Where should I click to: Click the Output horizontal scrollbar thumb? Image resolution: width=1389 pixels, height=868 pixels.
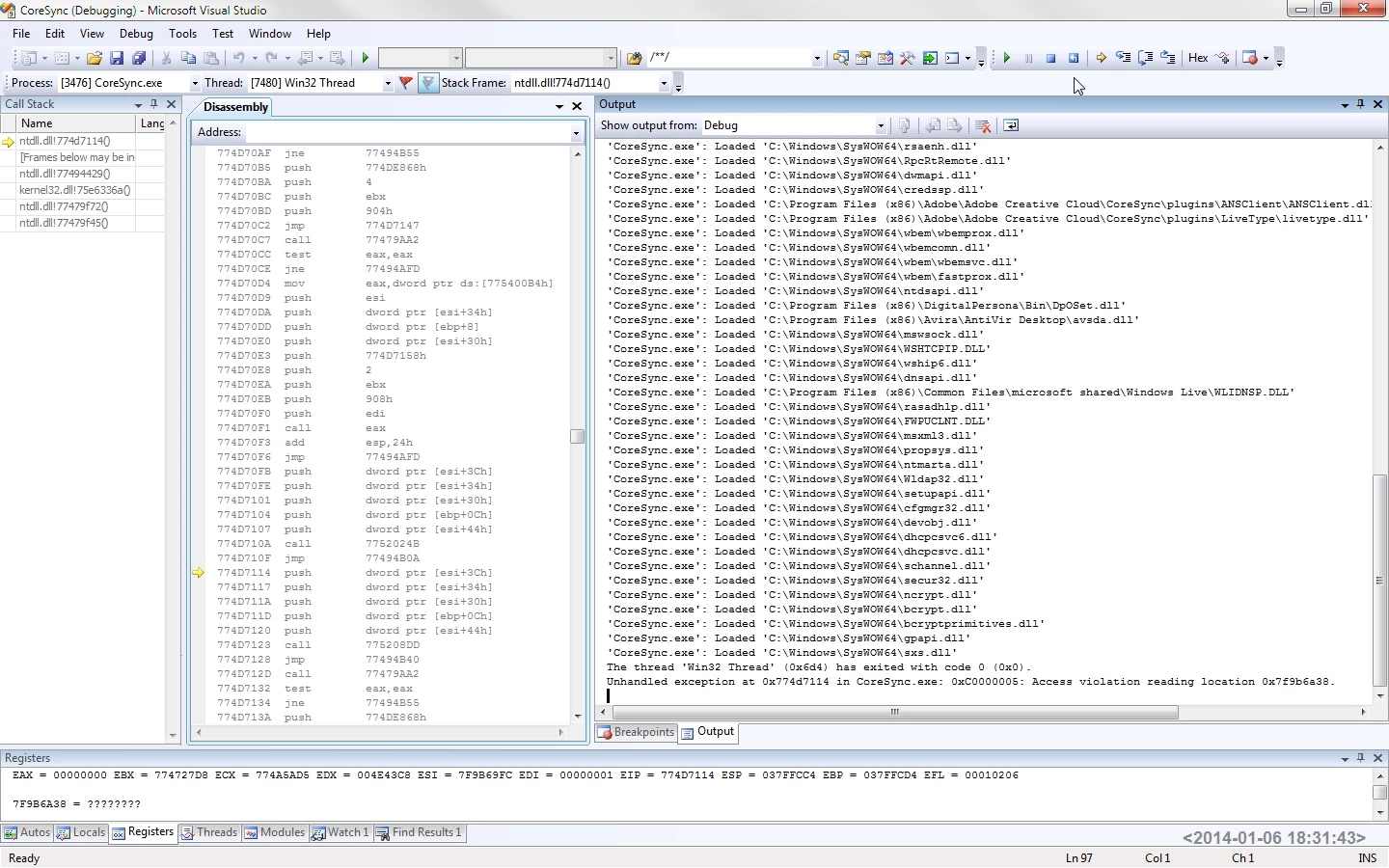(x=893, y=713)
